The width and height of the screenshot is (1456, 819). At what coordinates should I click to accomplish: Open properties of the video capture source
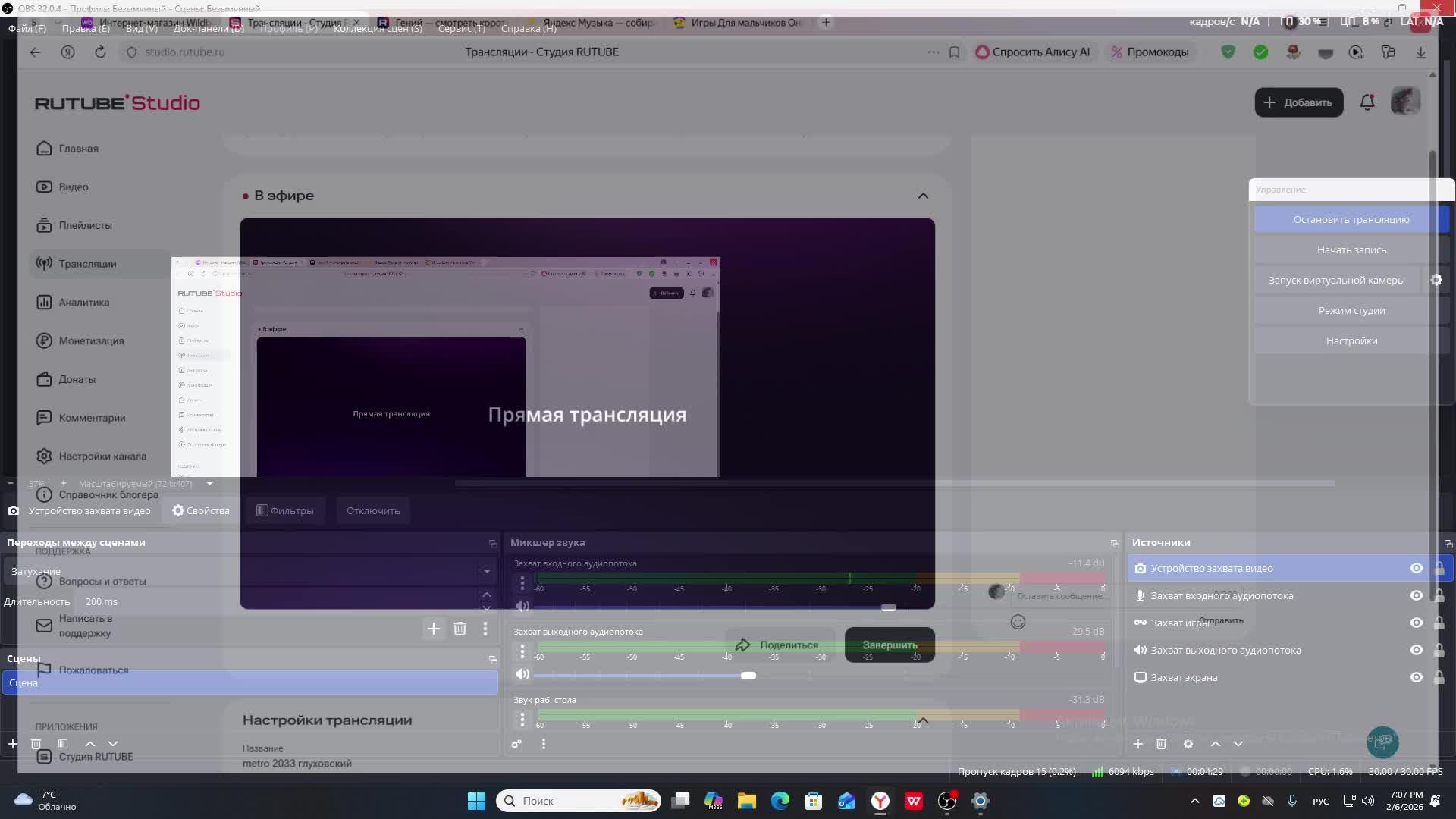[x=201, y=510]
